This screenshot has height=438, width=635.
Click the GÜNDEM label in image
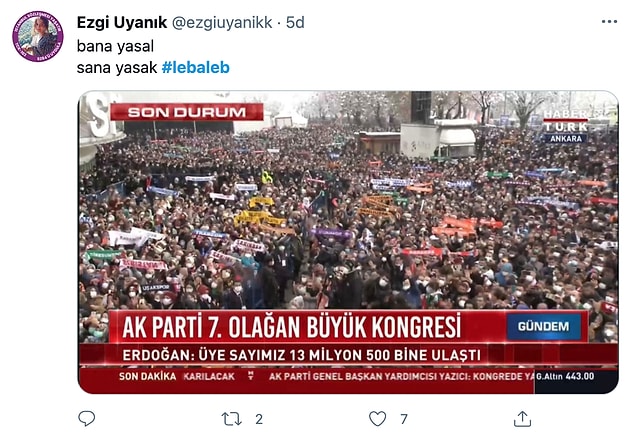[x=543, y=326]
